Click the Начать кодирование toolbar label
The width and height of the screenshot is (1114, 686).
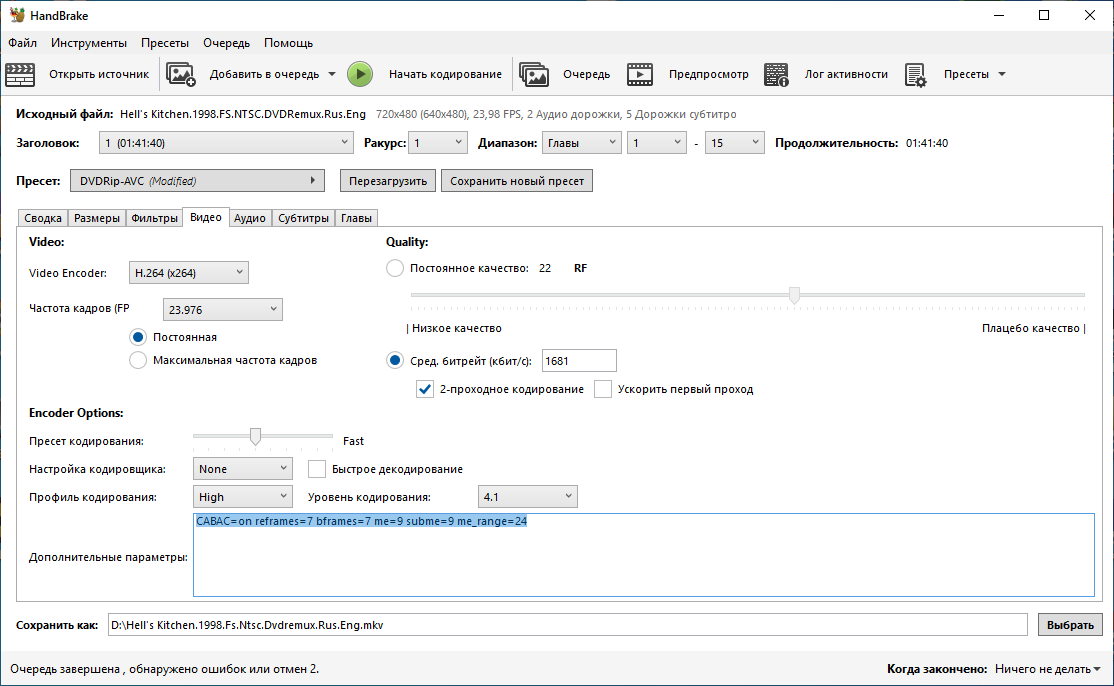click(445, 74)
